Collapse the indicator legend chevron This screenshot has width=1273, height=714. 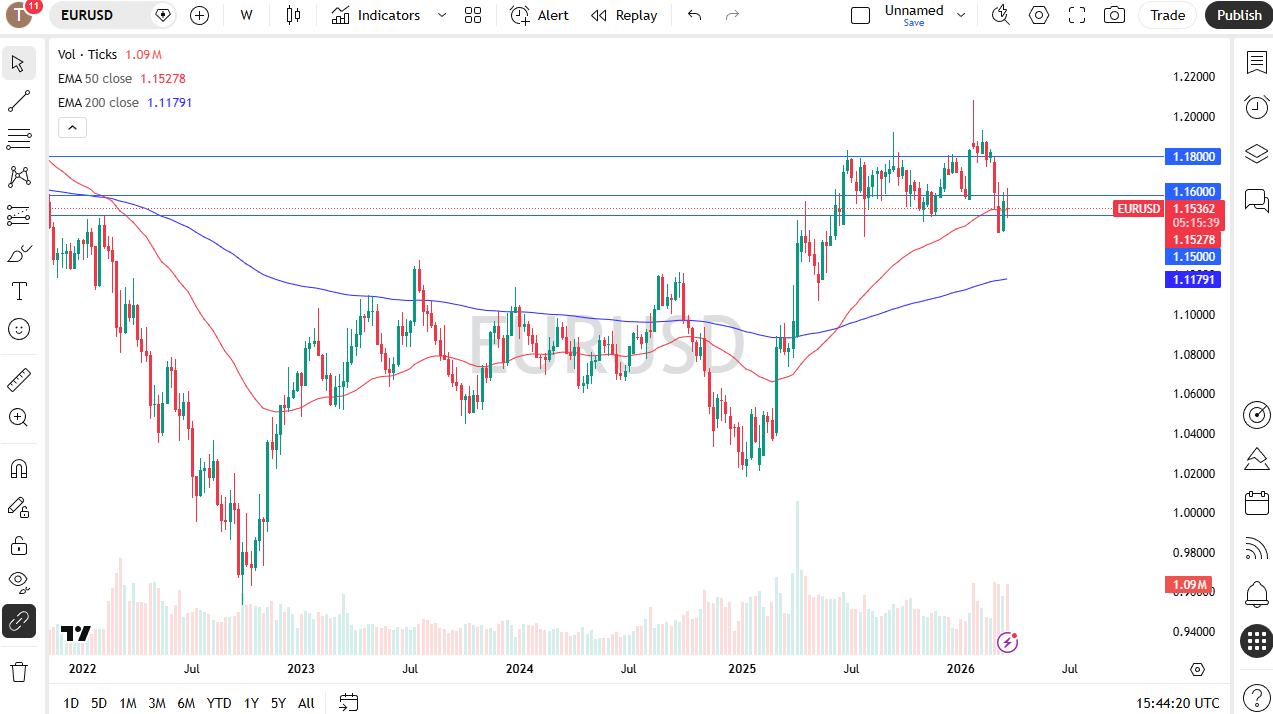pos(72,127)
